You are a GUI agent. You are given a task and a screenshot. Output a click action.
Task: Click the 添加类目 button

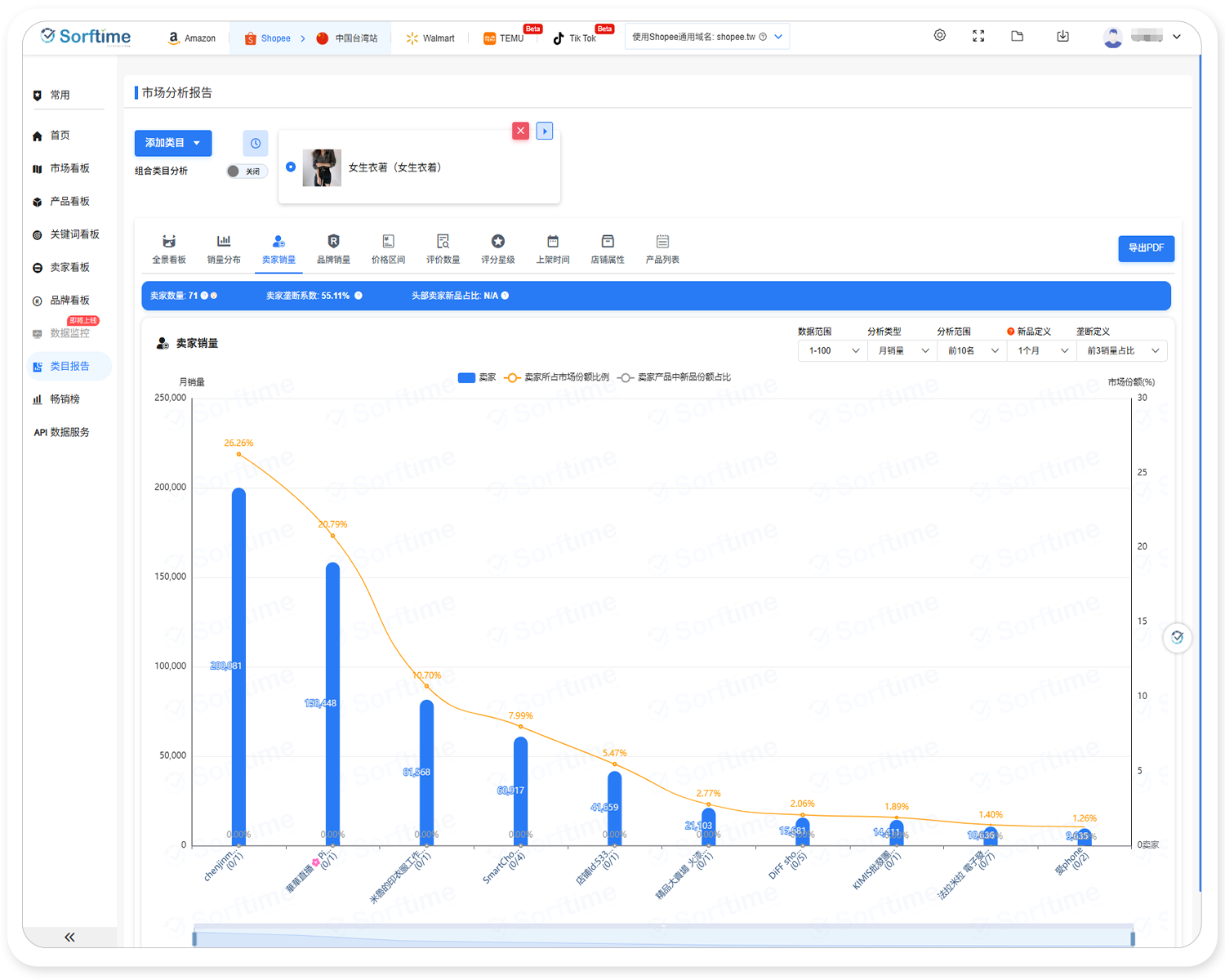tap(172, 143)
